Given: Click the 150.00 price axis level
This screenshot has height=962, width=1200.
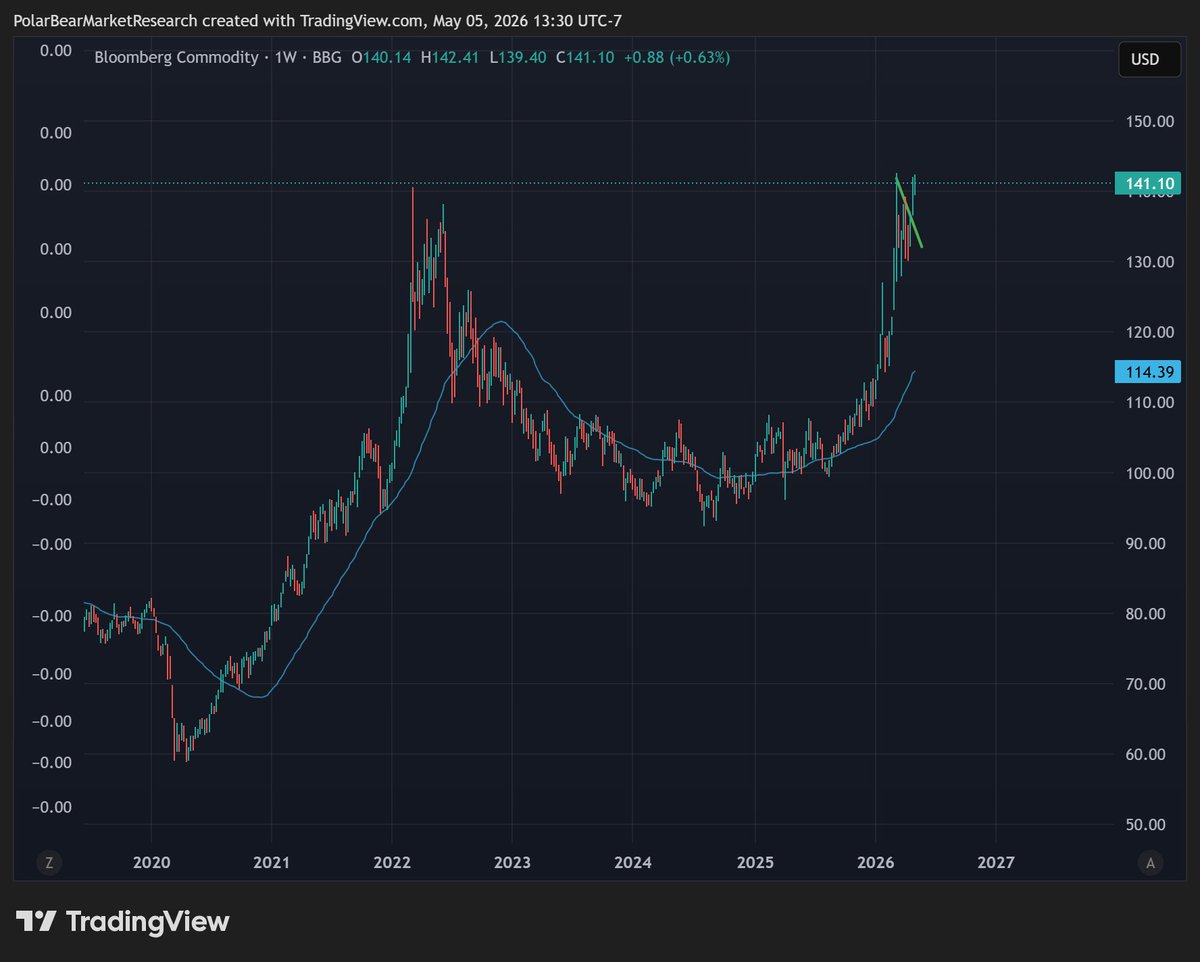Looking at the screenshot, I should (1149, 121).
